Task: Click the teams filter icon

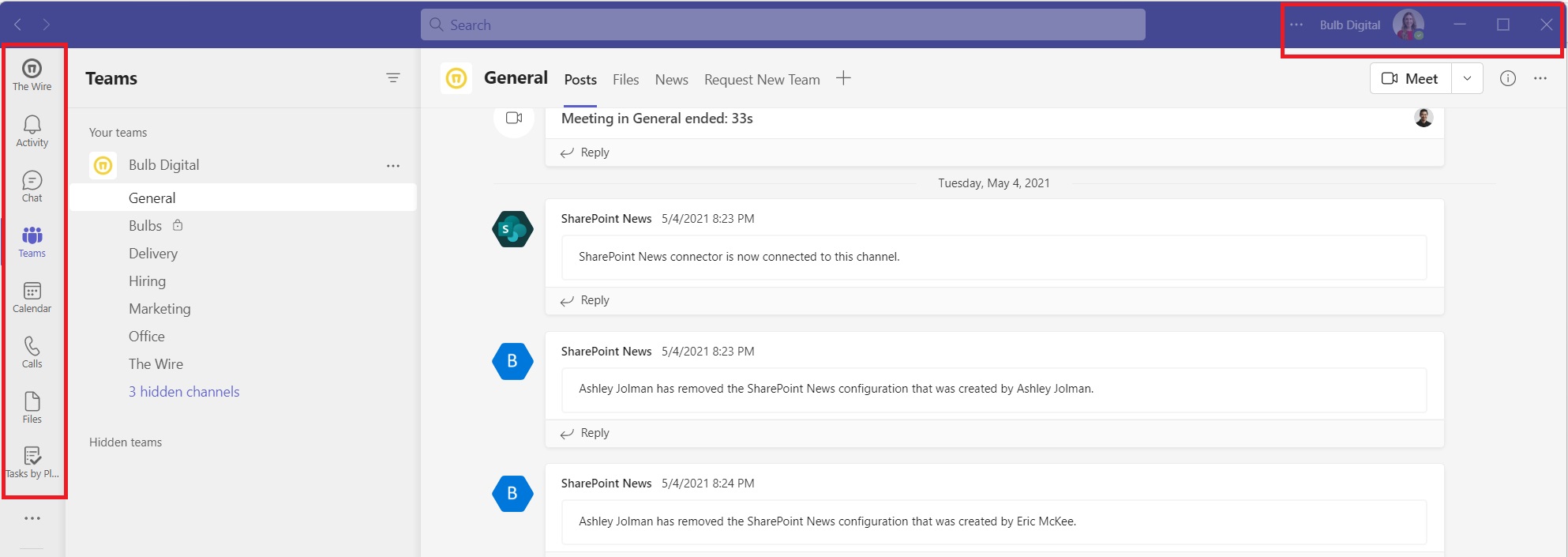Action: click(393, 77)
